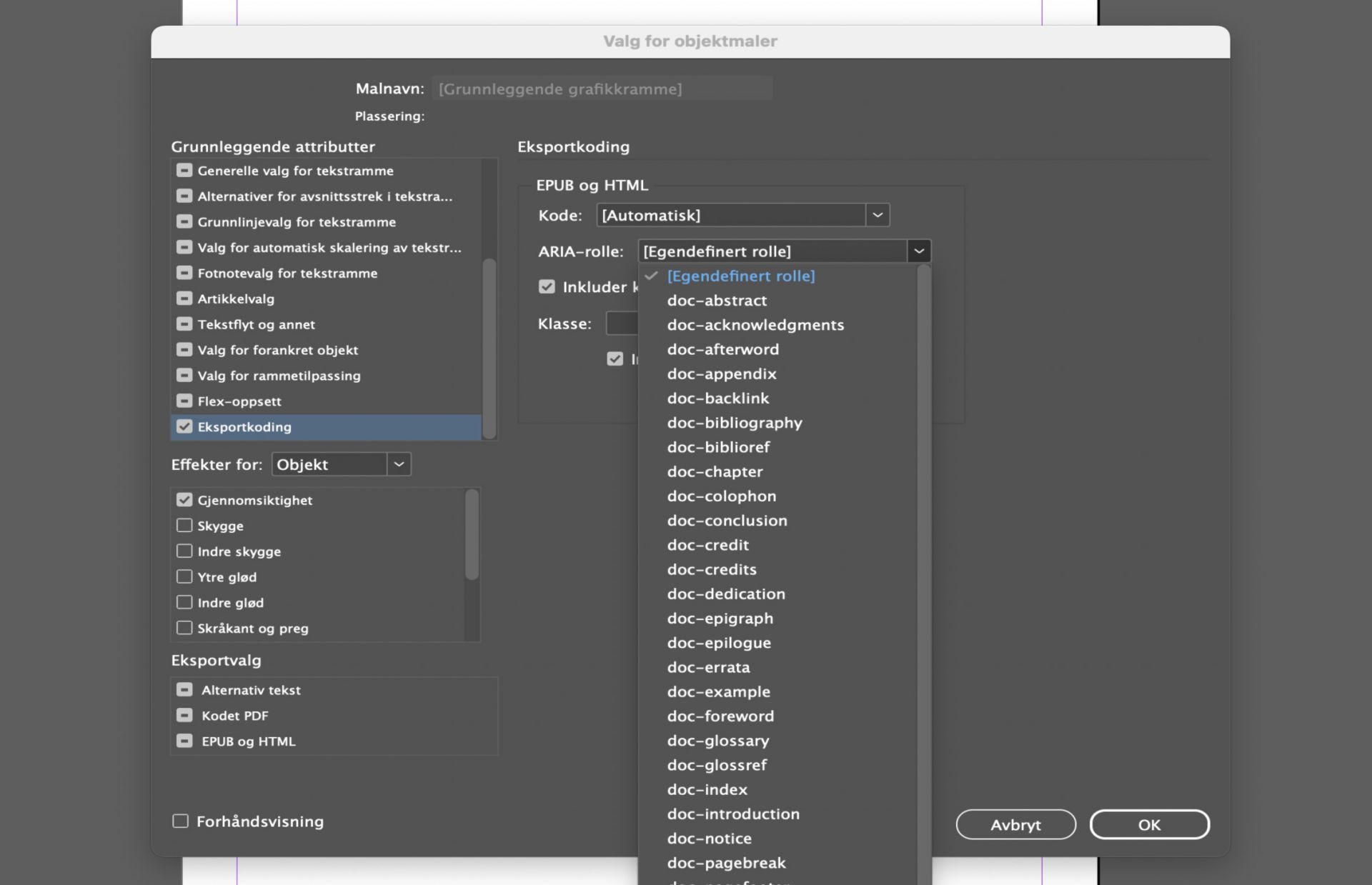Open the Kode dropdown arrow
The height and width of the screenshot is (885, 1372).
(x=878, y=215)
